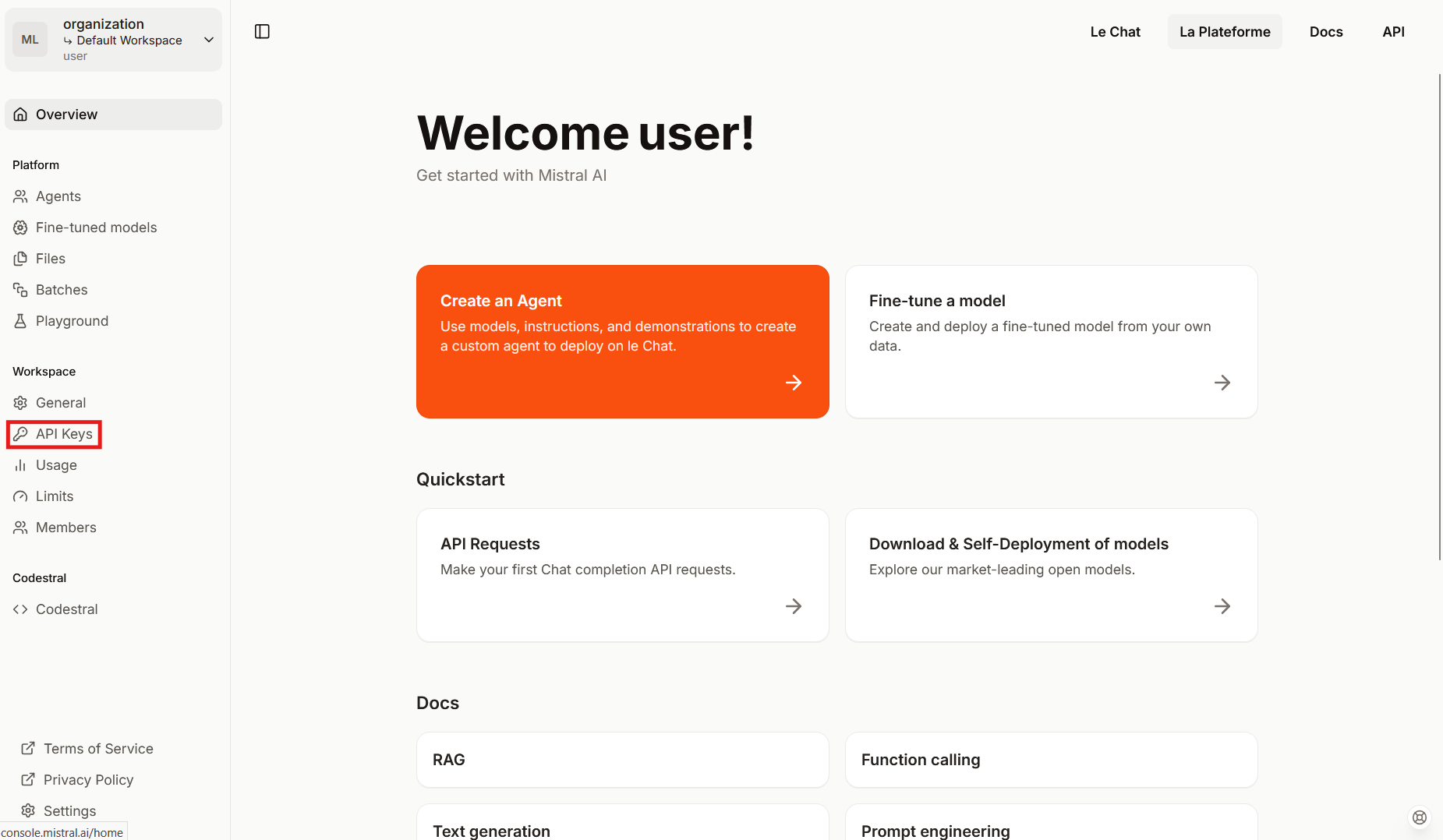Open the Prompt engineering docs card

1051,823
